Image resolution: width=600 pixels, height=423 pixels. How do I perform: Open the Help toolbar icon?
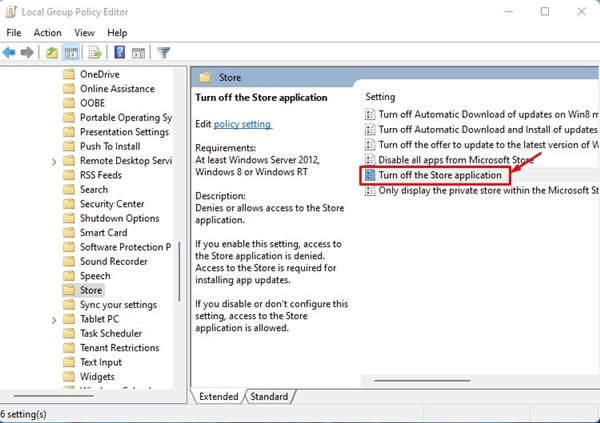120,52
